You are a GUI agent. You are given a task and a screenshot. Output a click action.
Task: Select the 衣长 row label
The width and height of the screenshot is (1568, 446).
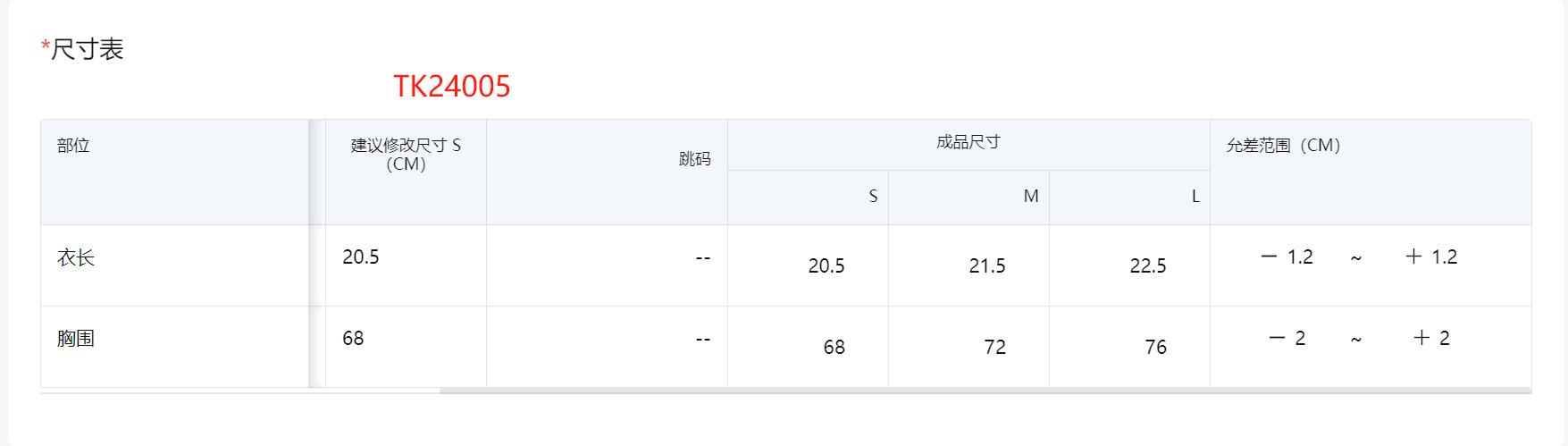pos(76,258)
